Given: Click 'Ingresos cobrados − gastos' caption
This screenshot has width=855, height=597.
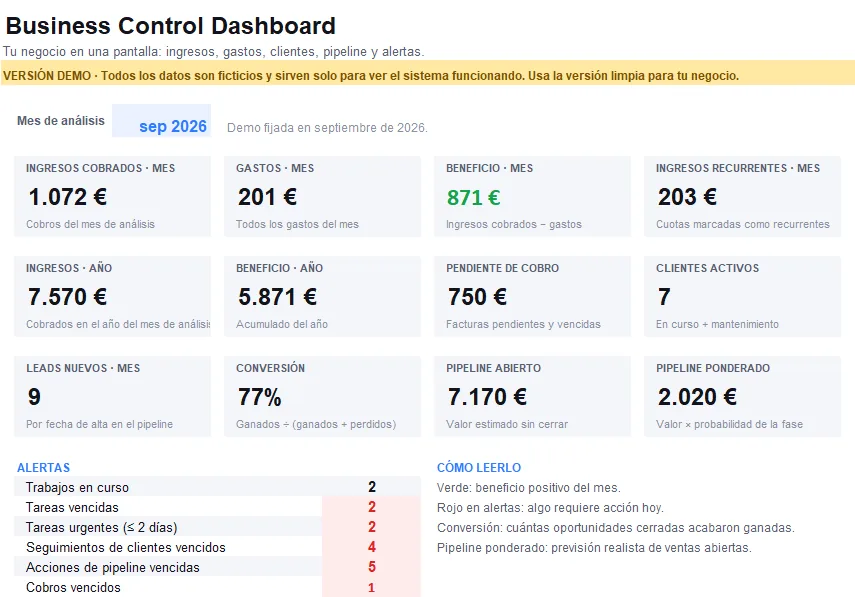Looking at the screenshot, I should 514,224.
